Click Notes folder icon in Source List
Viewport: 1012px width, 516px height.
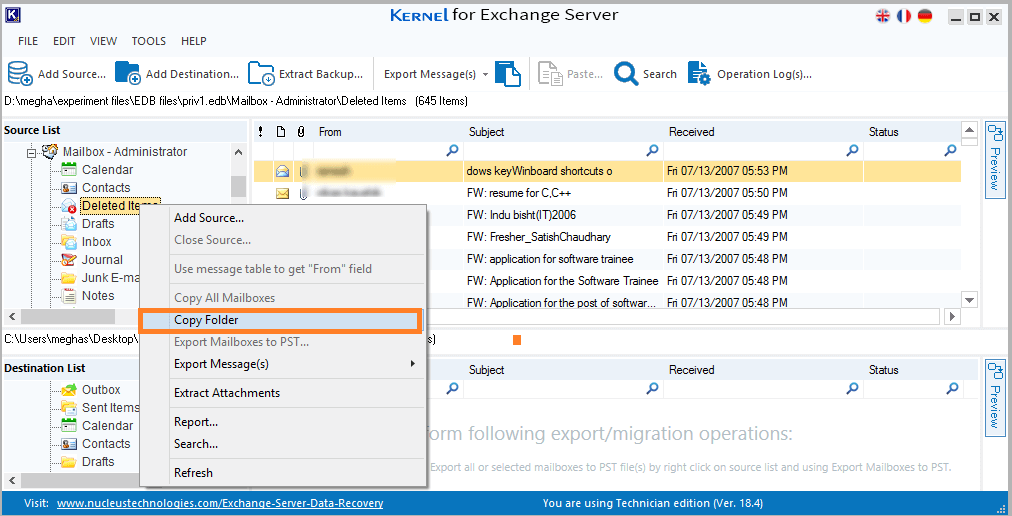[x=69, y=296]
